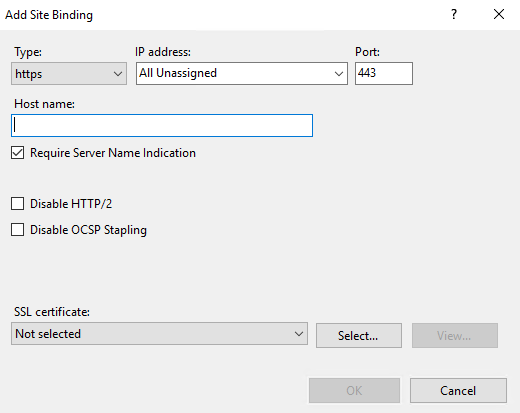520x413 pixels.
Task: Open the Type dropdown showing https
Action: tap(69, 73)
